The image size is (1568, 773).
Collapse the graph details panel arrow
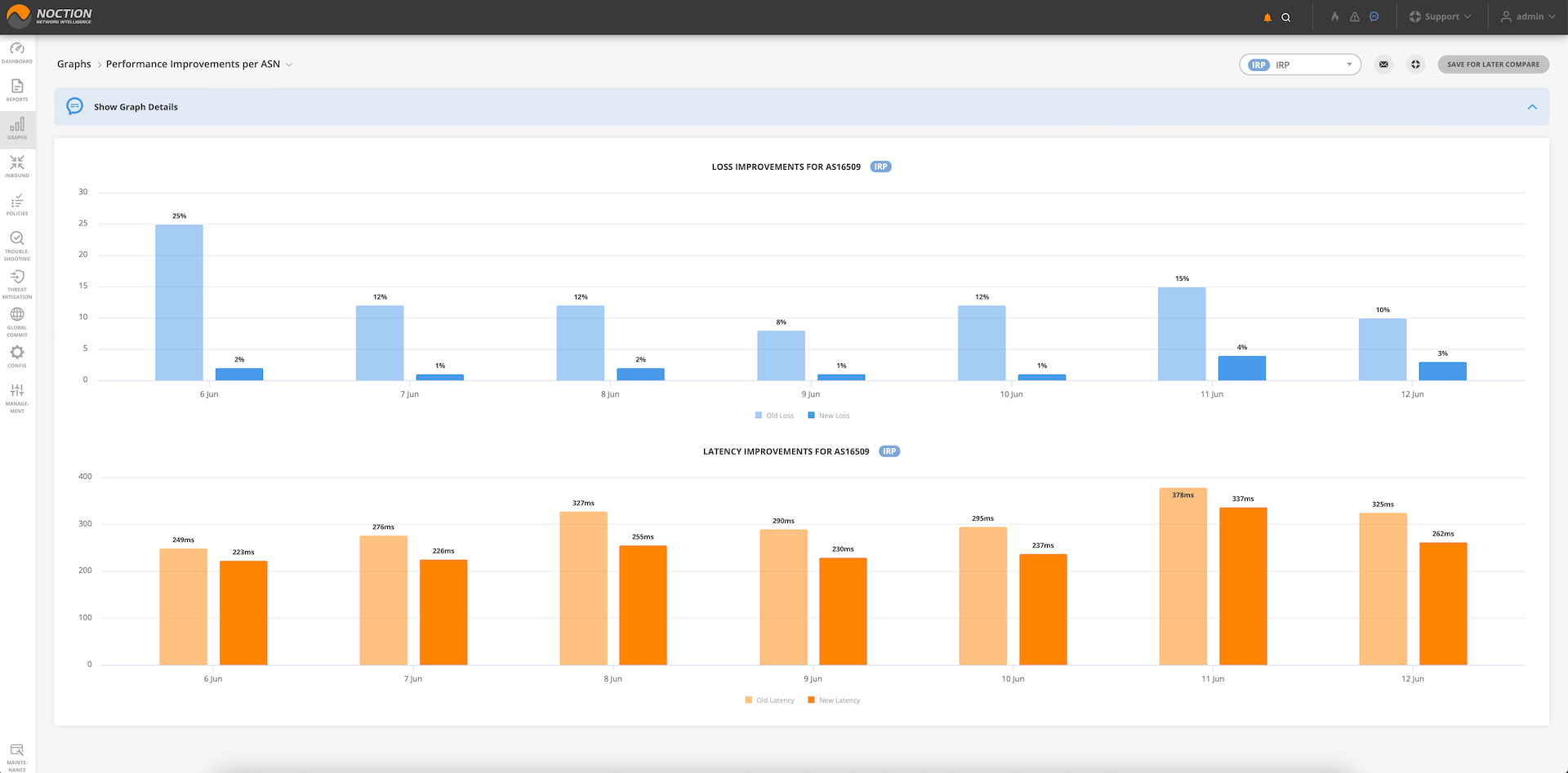click(1532, 107)
